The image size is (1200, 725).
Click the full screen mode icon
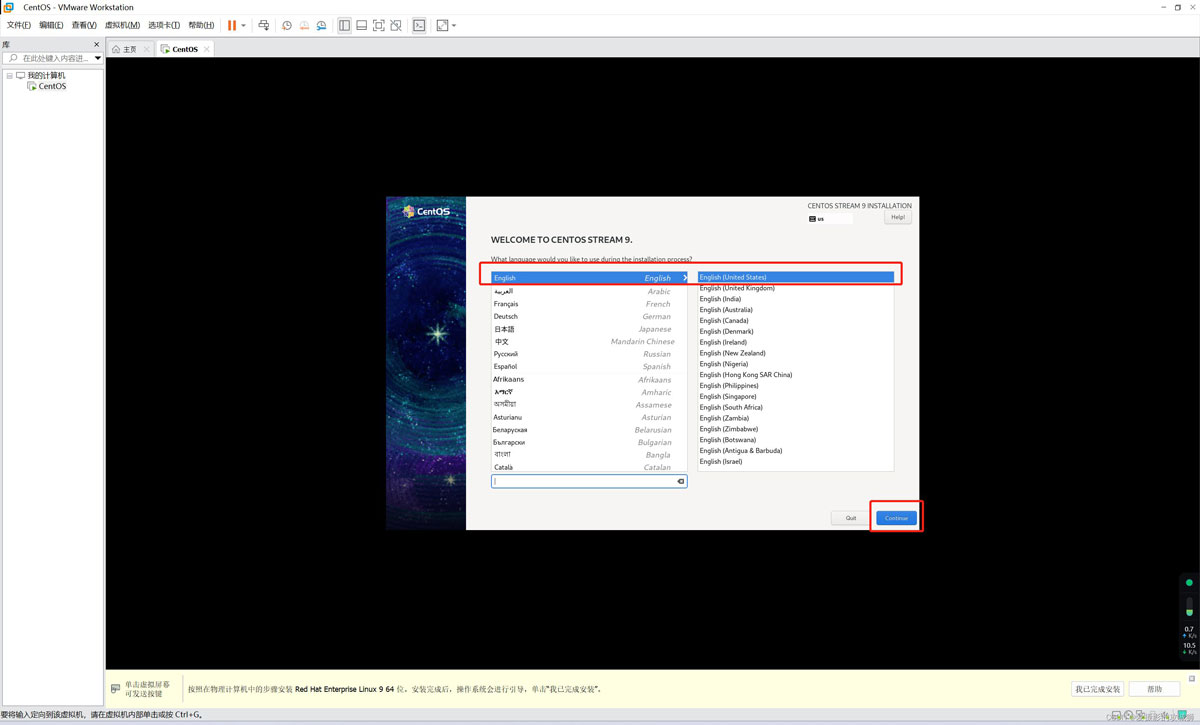tap(379, 25)
